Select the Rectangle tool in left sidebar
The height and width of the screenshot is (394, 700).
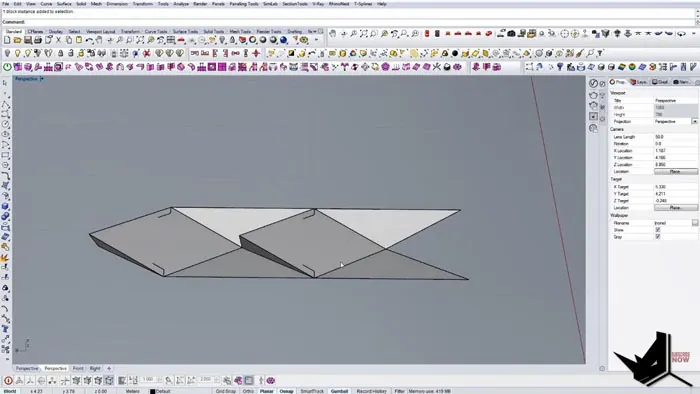[5, 155]
